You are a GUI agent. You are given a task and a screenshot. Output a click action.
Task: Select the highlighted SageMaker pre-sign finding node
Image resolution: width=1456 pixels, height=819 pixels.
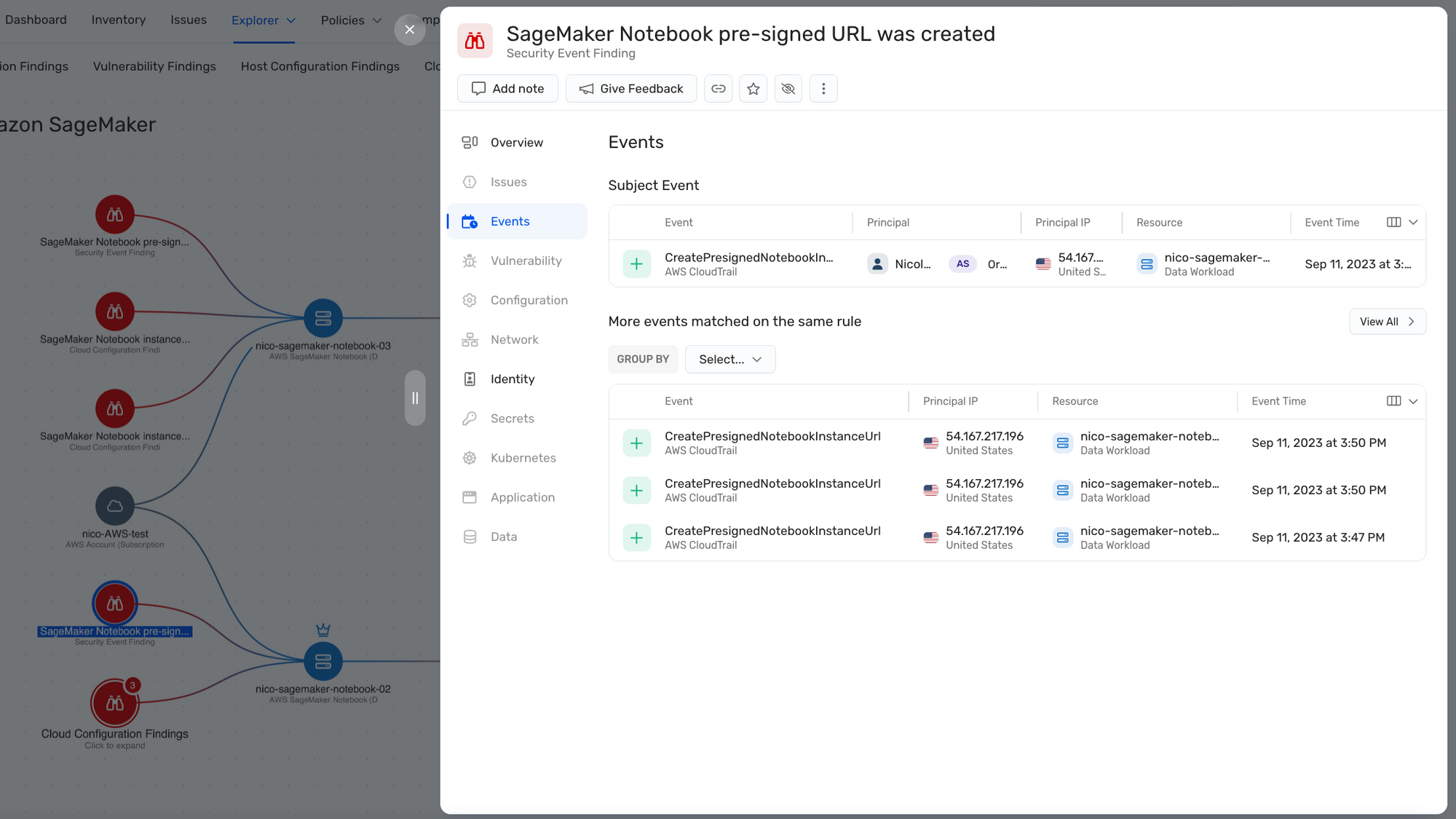coord(115,604)
